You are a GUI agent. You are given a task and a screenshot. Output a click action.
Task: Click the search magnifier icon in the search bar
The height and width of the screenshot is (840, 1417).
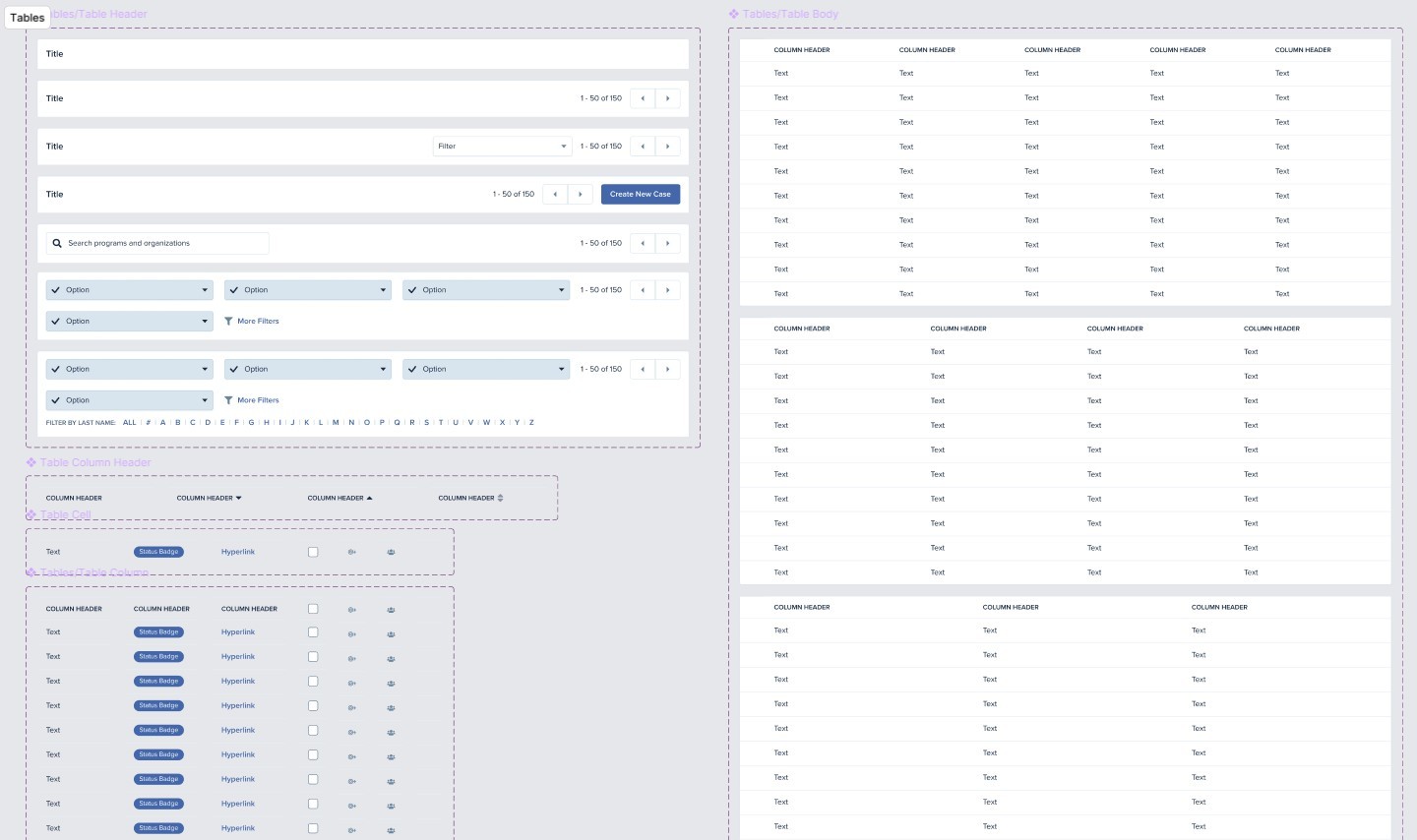57,243
